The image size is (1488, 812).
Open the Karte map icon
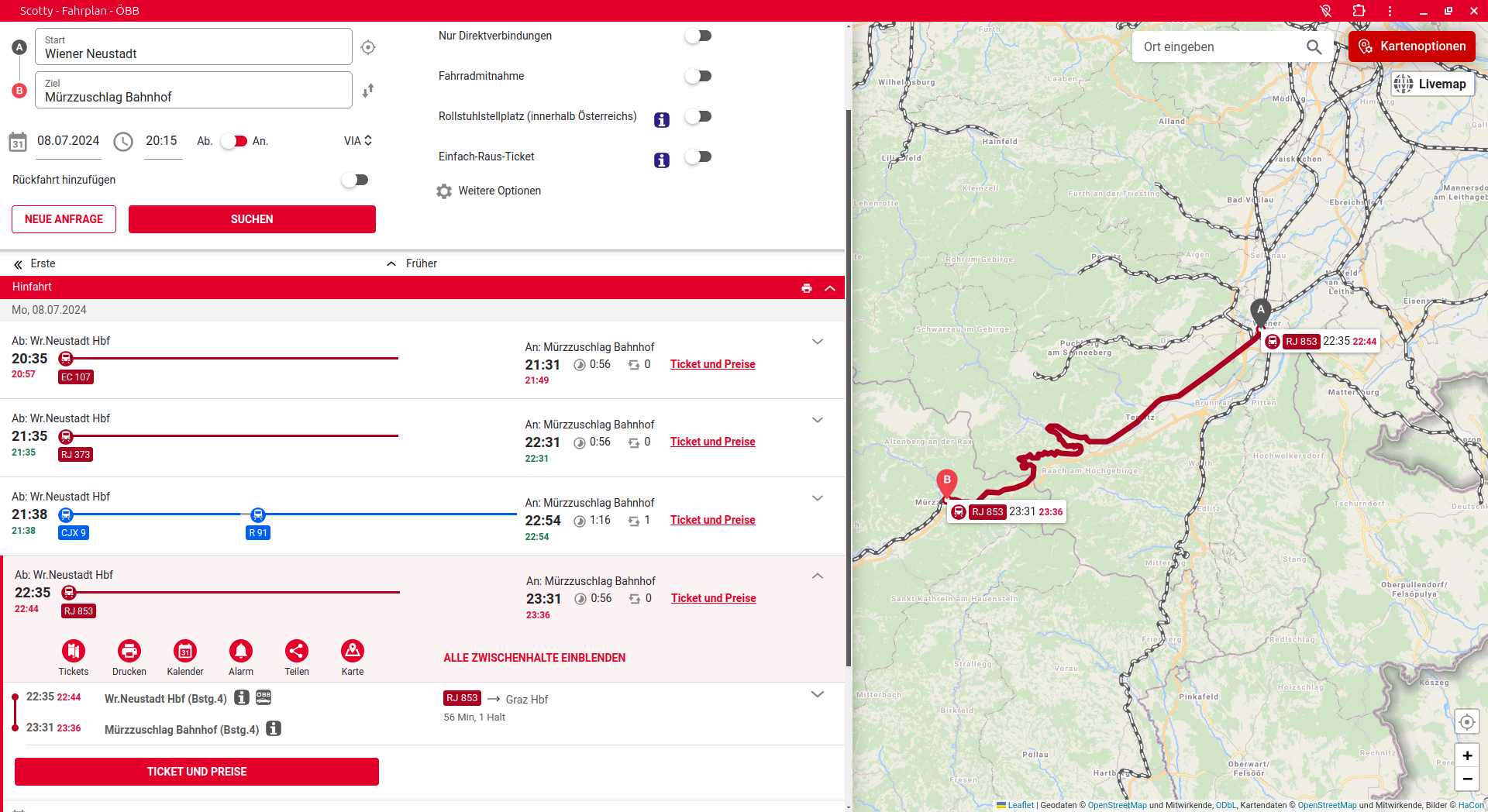353,651
